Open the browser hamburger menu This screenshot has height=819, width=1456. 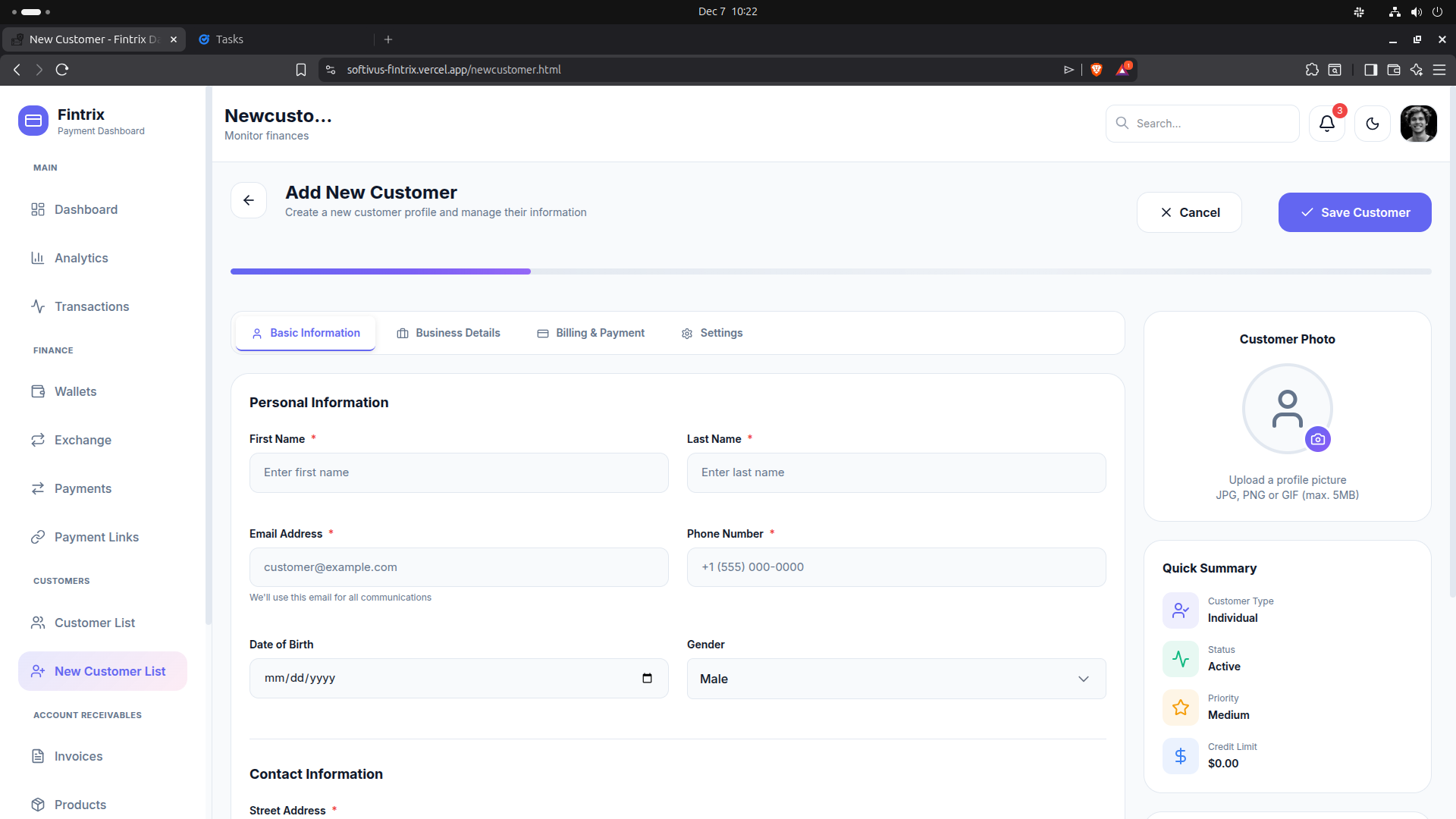click(x=1439, y=70)
